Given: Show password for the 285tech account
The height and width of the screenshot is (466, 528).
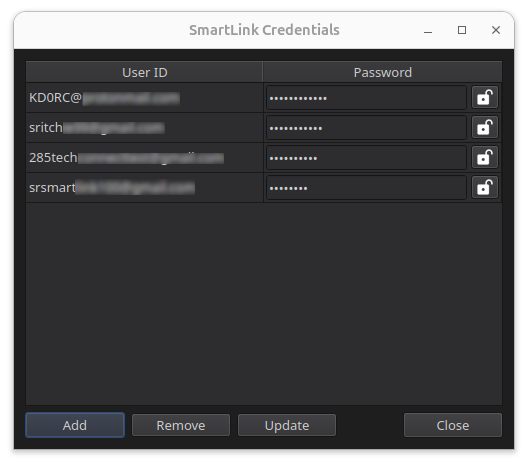Looking at the screenshot, I should coord(485,158).
